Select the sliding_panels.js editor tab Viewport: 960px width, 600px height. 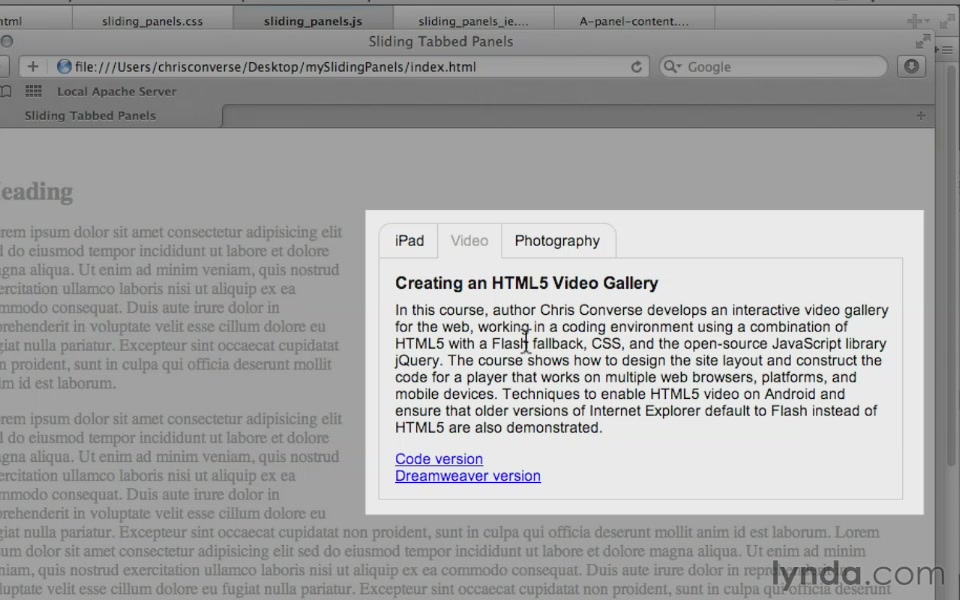(x=313, y=21)
